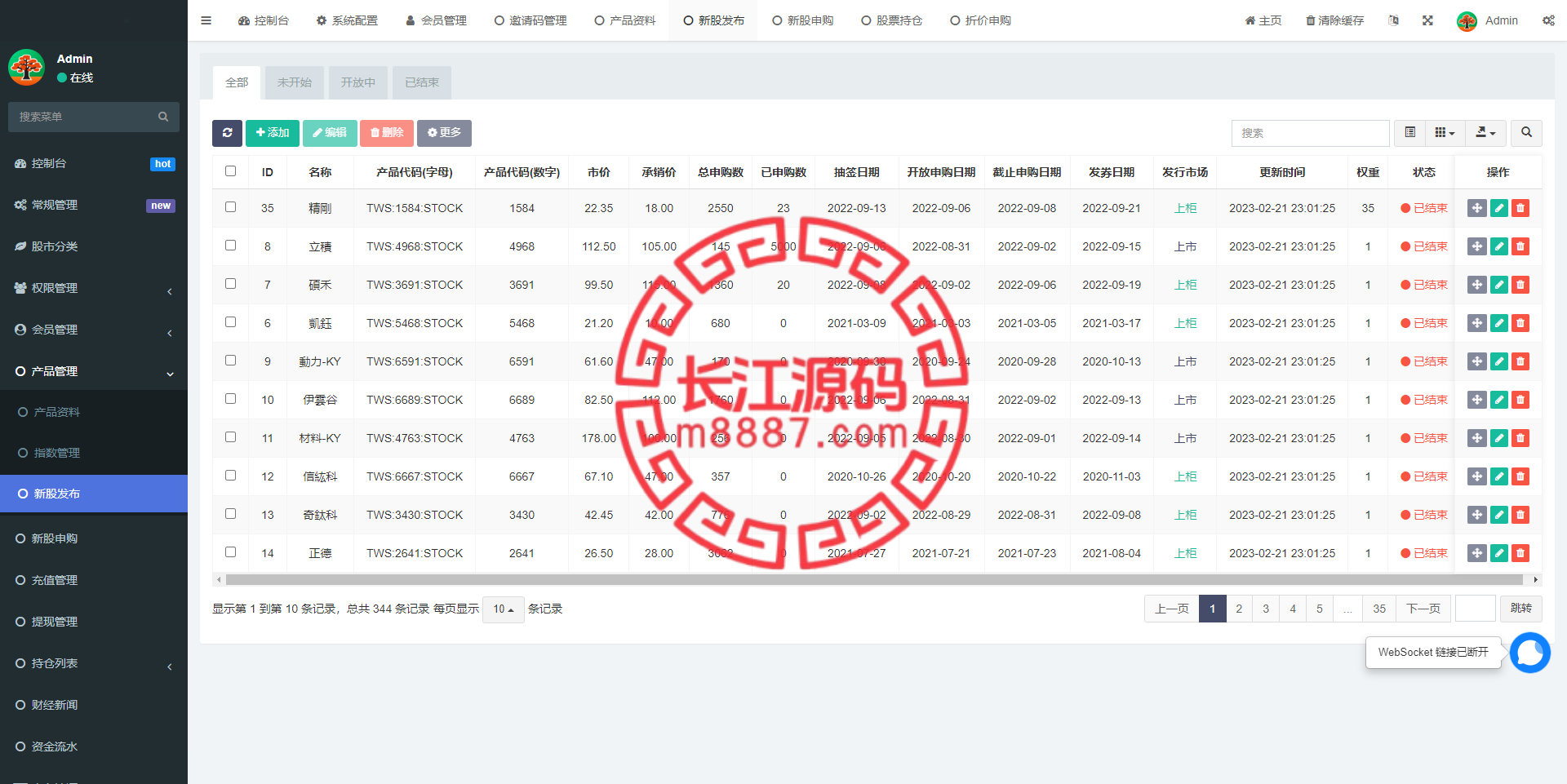Check the row checkbox for 信紘科

click(230, 476)
